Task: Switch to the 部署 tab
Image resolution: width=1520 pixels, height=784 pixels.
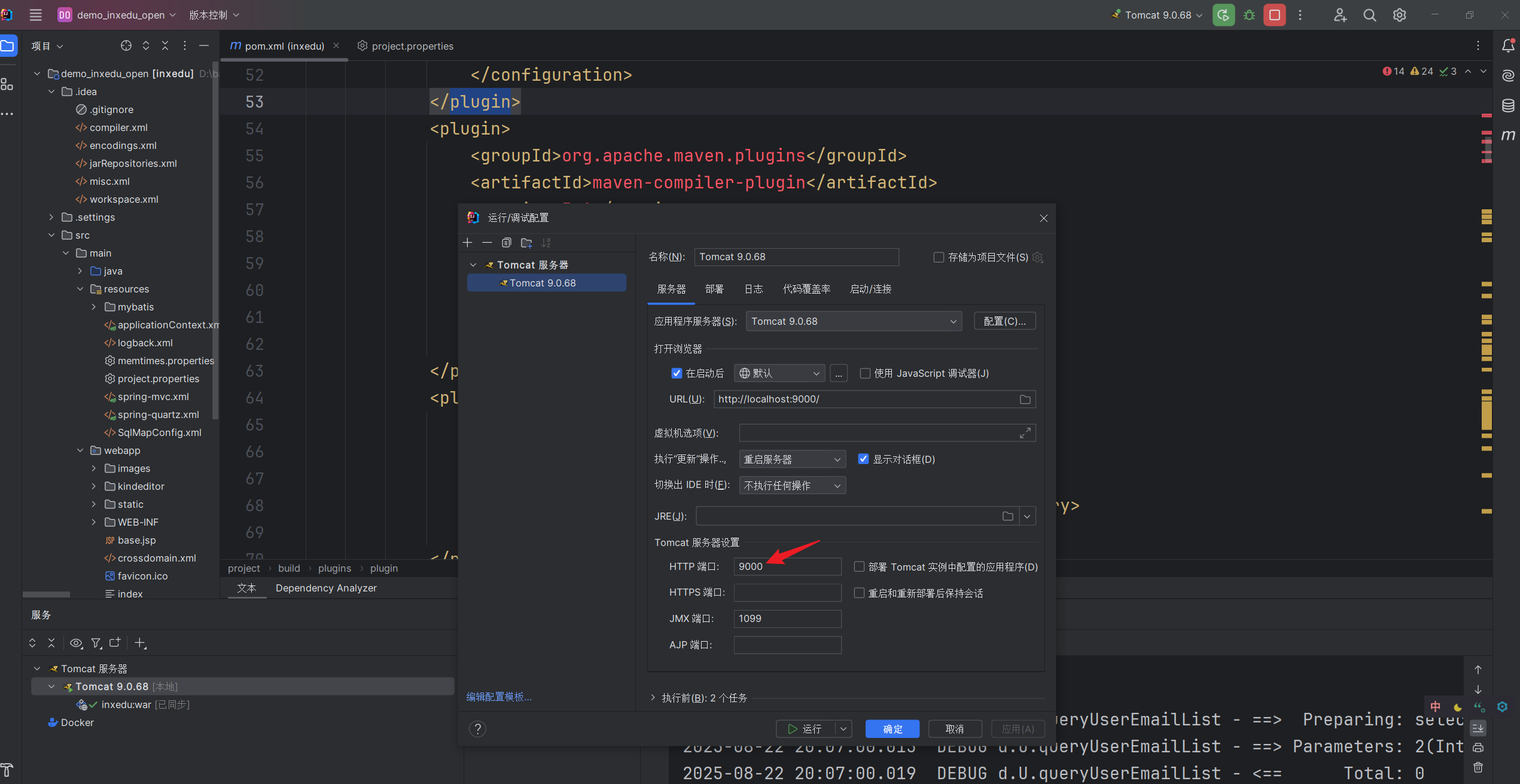Action: tap(714, 289)
